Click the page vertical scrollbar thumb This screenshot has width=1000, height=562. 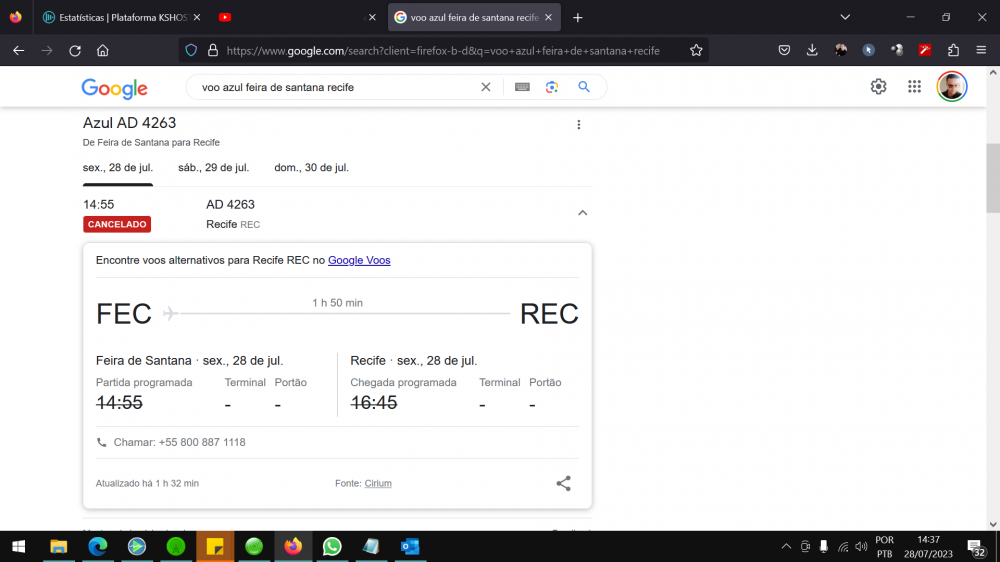tap(993, 179)
